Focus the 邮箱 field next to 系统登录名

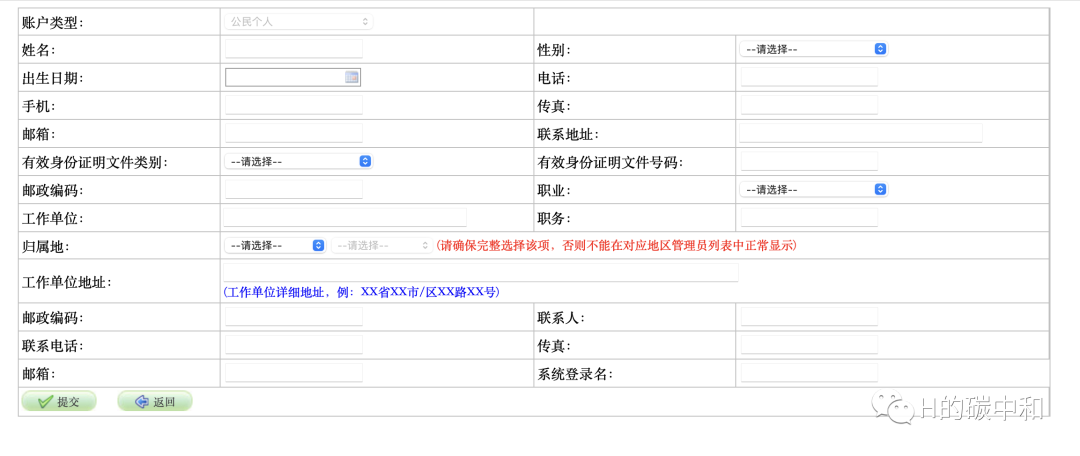pos(293,373)
